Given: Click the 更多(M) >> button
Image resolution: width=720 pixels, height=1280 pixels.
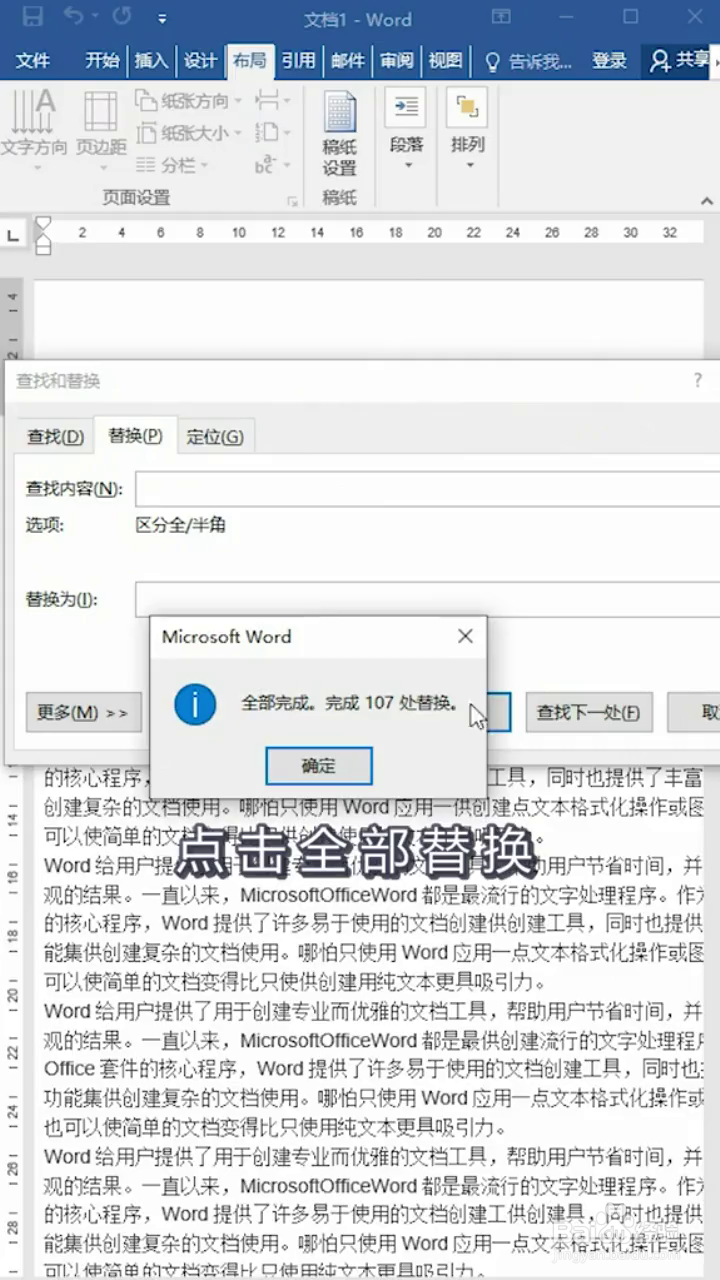Looking at the screenshot, I should click(83, 712).
